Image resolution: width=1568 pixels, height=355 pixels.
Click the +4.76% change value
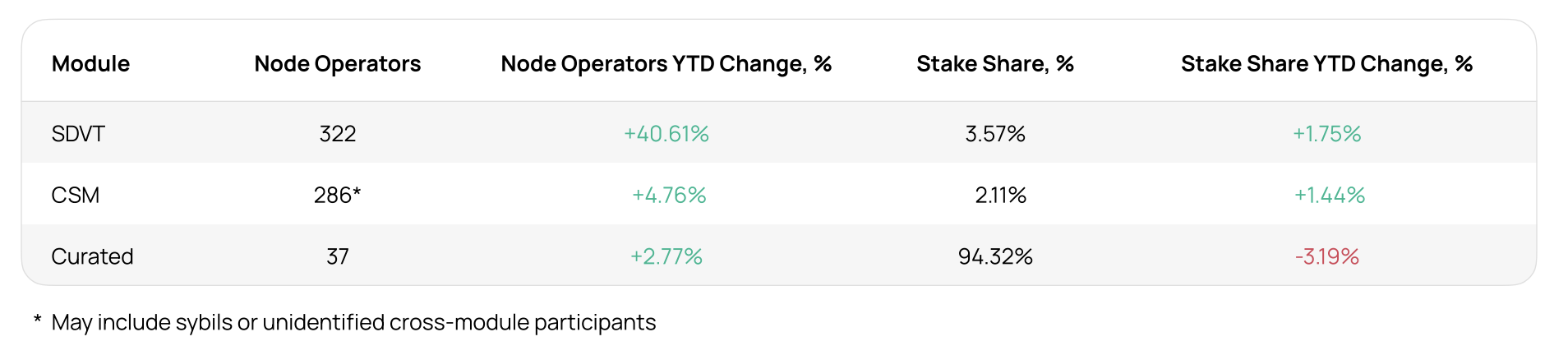[x=668, y=196]
